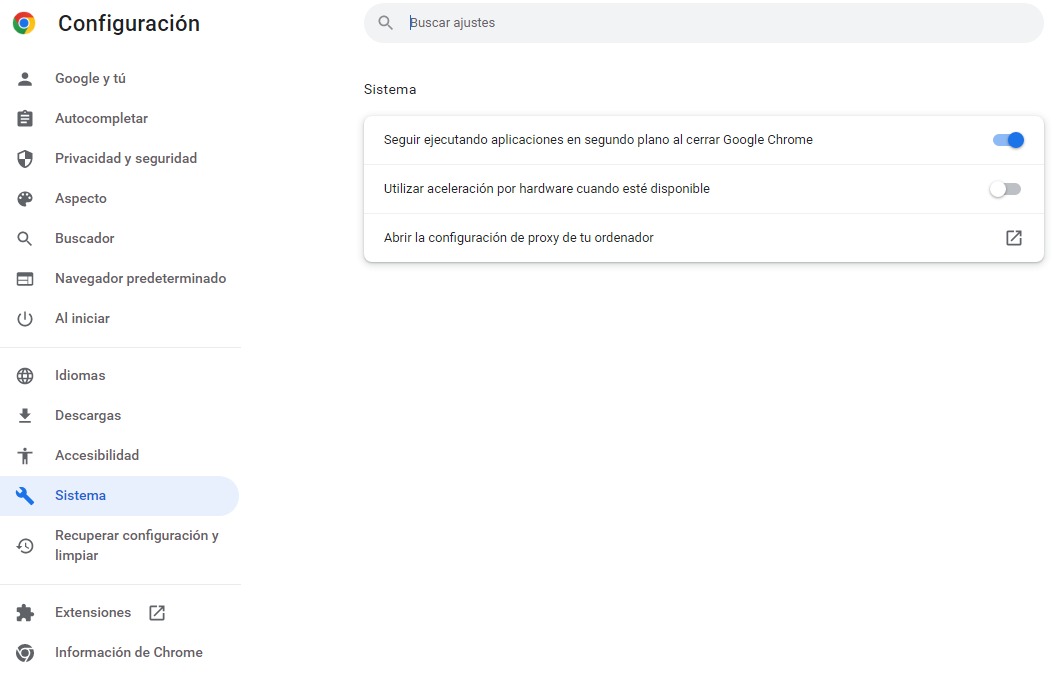Click the puzzle piece Extensiones icon
This screenshot has width=1057, height=682.
coord(25,613)
